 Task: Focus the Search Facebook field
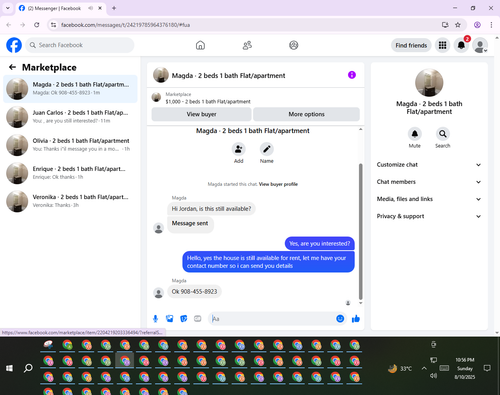[x=80, y=45]
